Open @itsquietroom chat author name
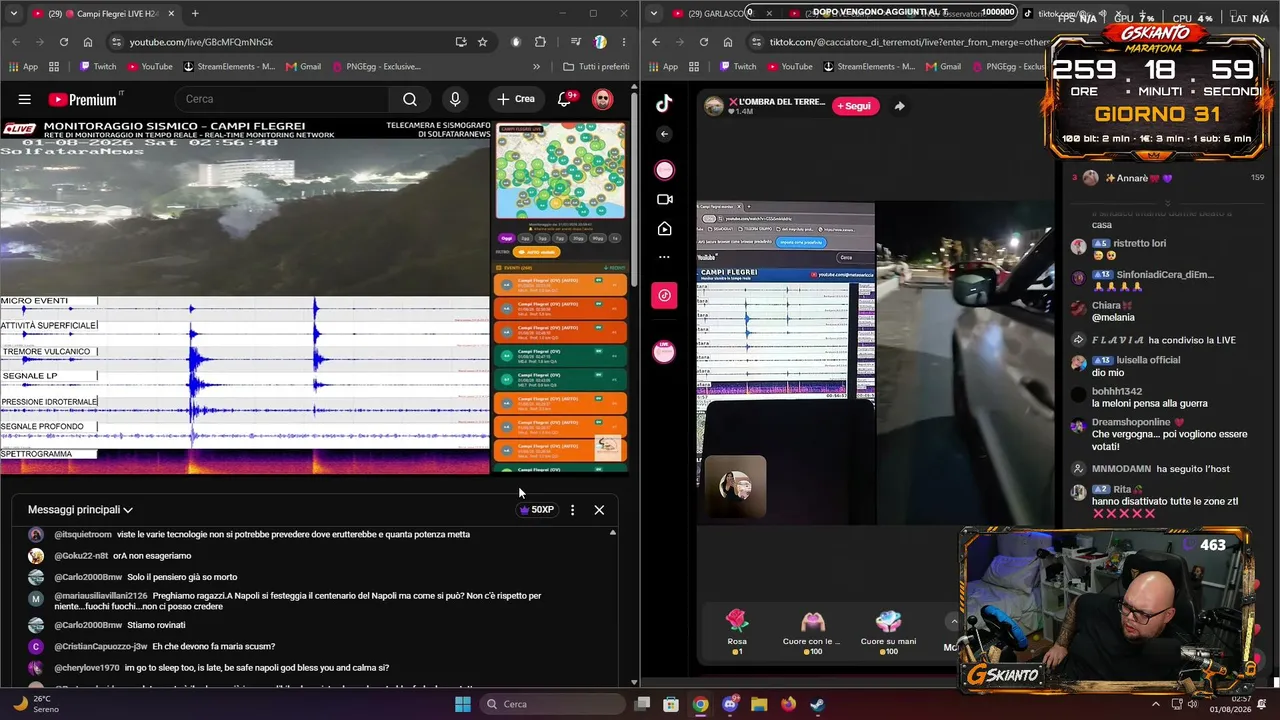This screenshot has height=720, width=1280. (83, 535)
